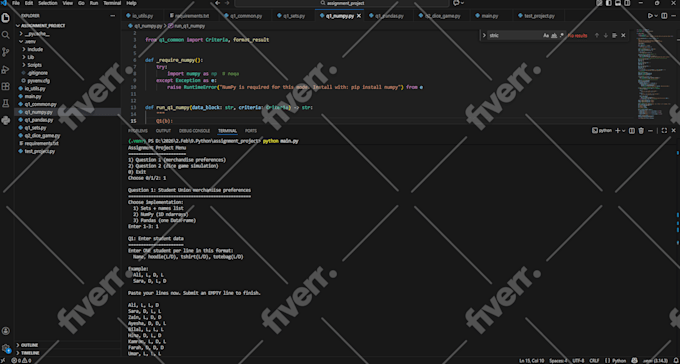The image size is (680, 364).
Task: Split the editor to the right
Action: (664, 16)
